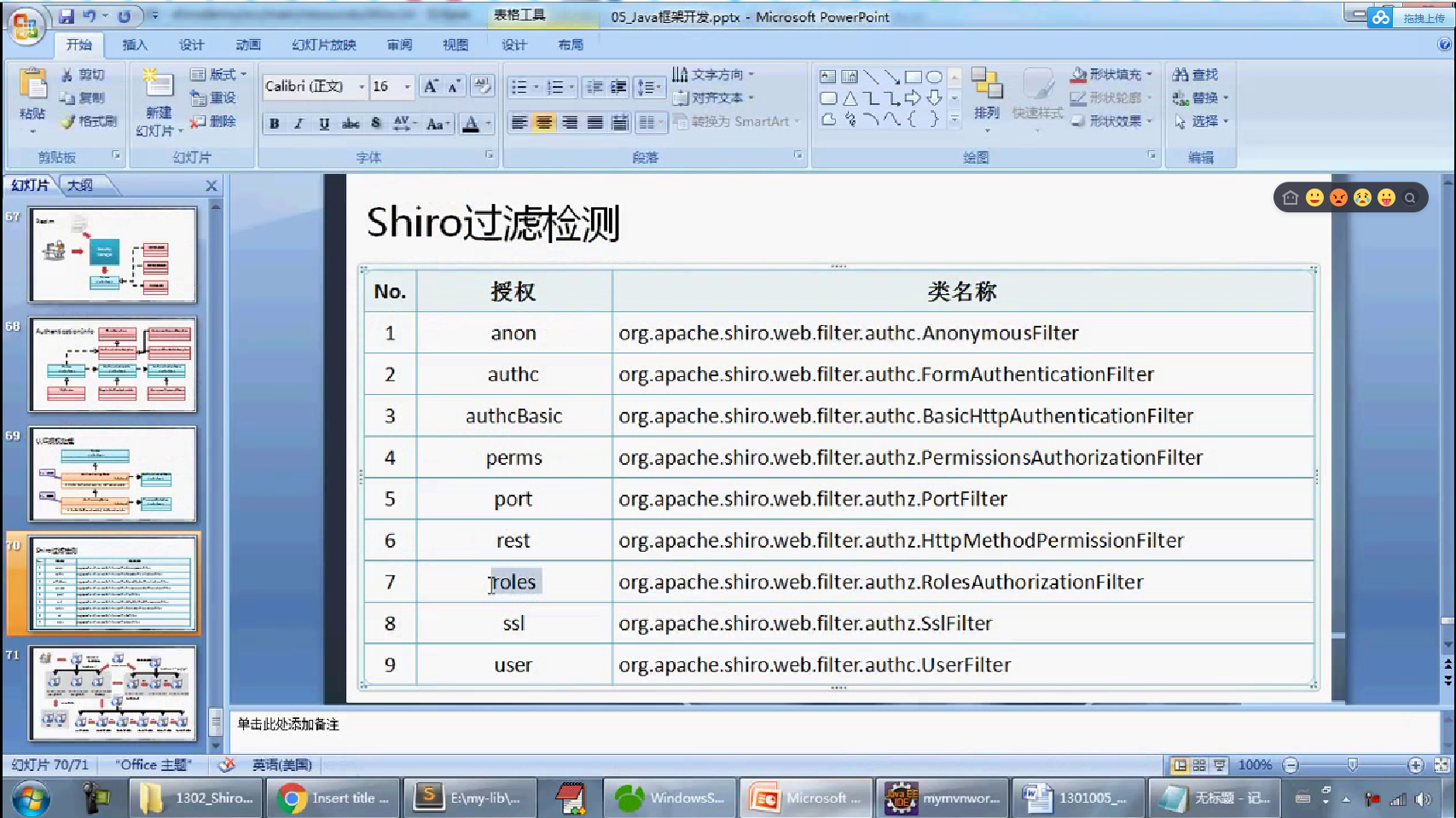Open the font name dropdown
1456x818 pixels.
pos(362,86)
